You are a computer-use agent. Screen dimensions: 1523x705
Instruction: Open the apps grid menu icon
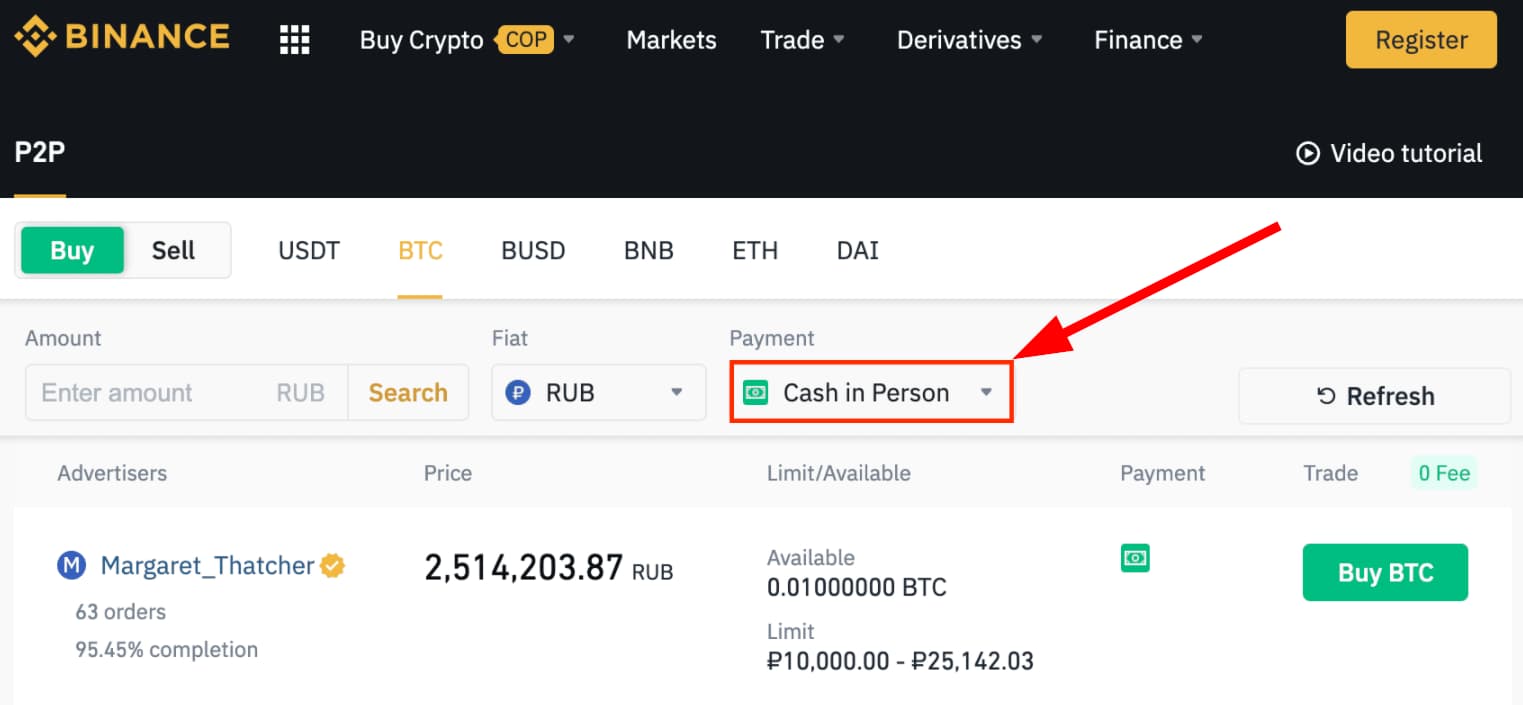coord(294,40)
